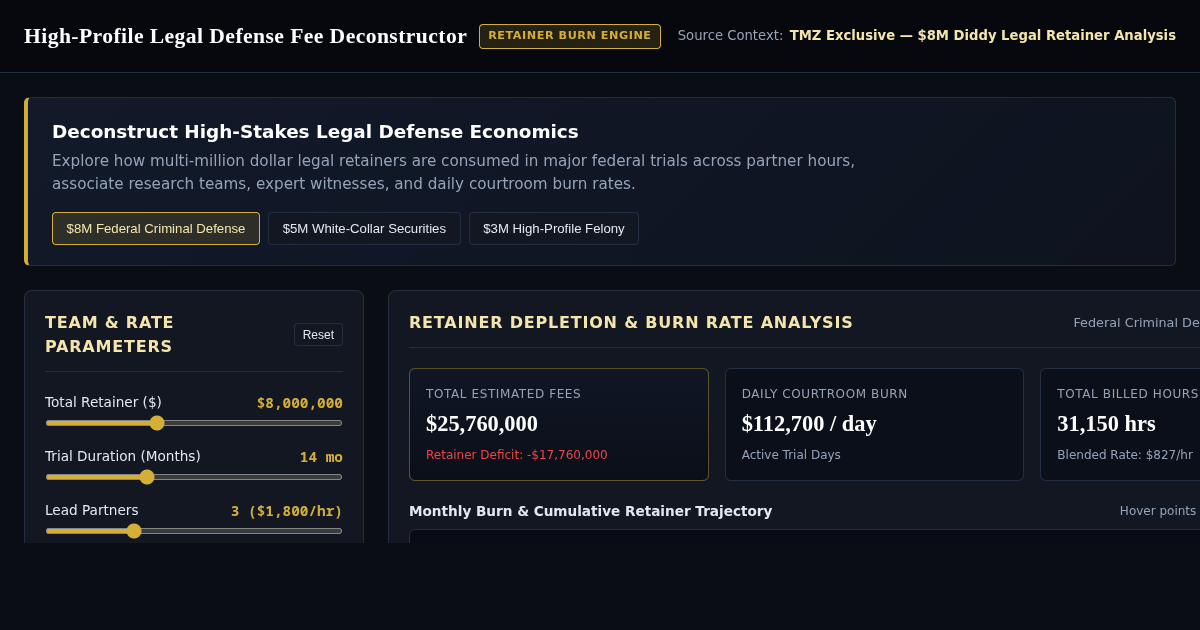Click the Retainer Deficit -$17,760,000 text

coord(517,455)
